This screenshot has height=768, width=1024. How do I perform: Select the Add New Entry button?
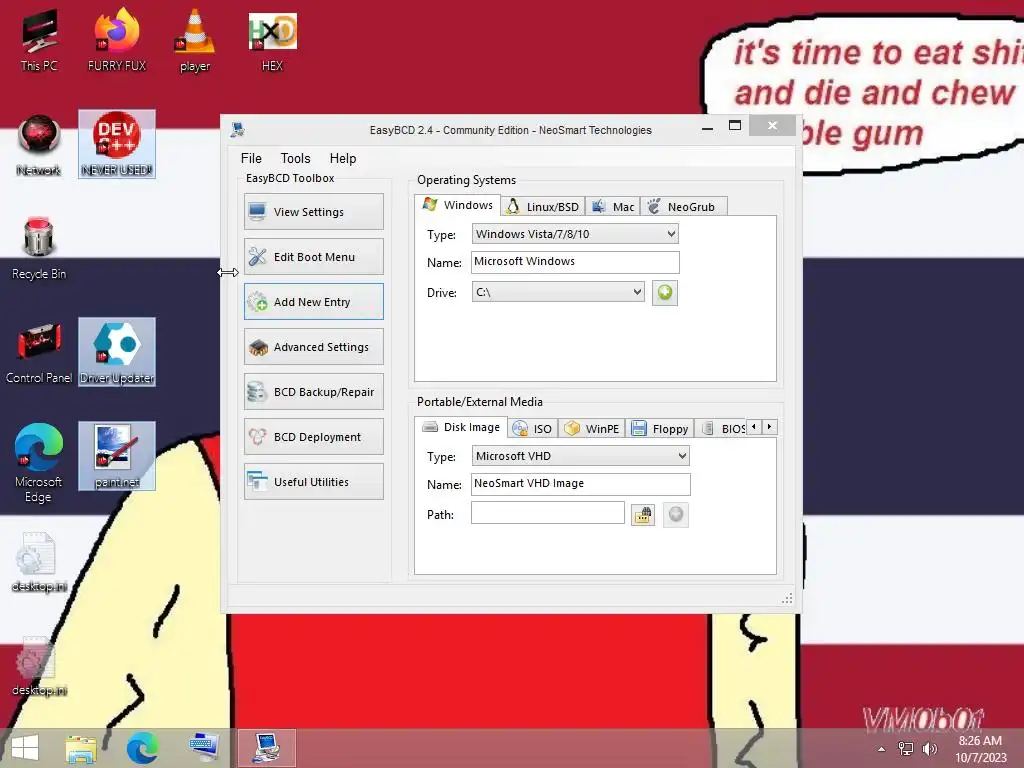click(x=313, y=302)
